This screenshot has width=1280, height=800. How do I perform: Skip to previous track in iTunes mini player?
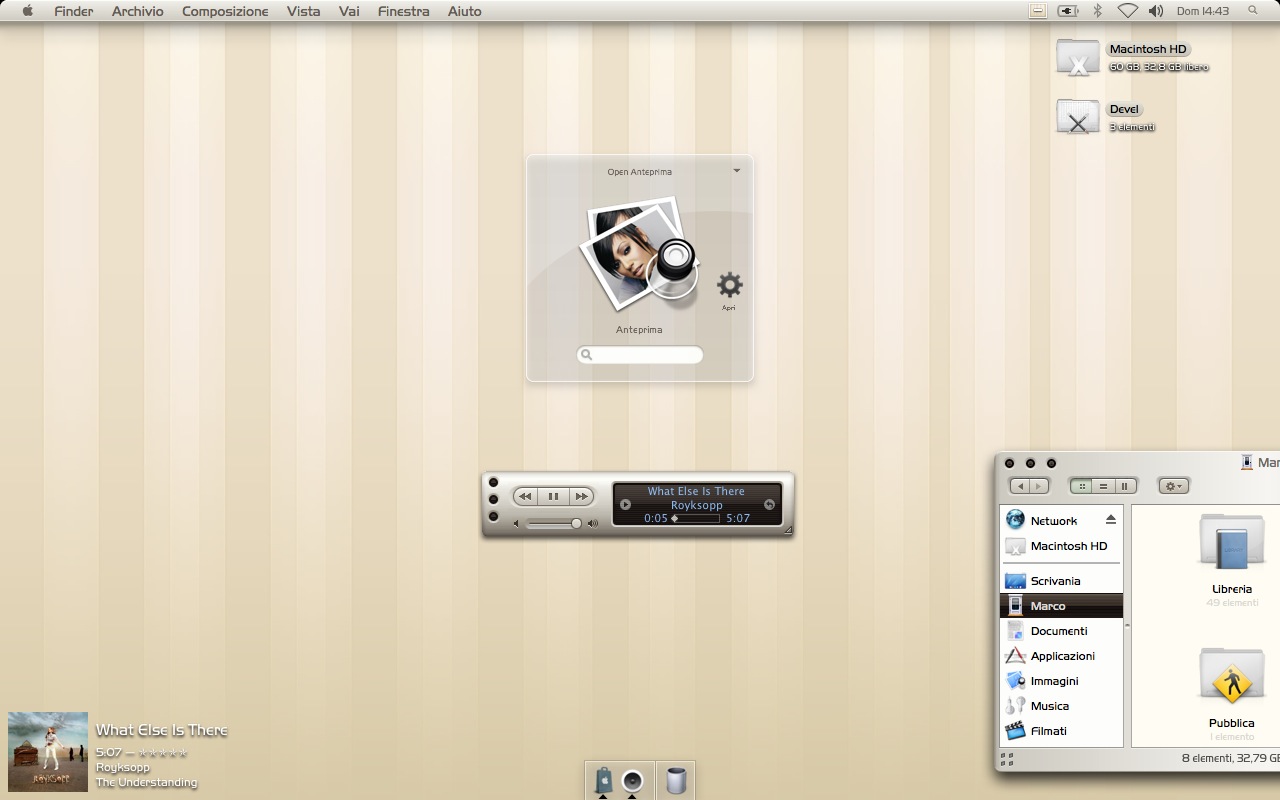[525, 496]
